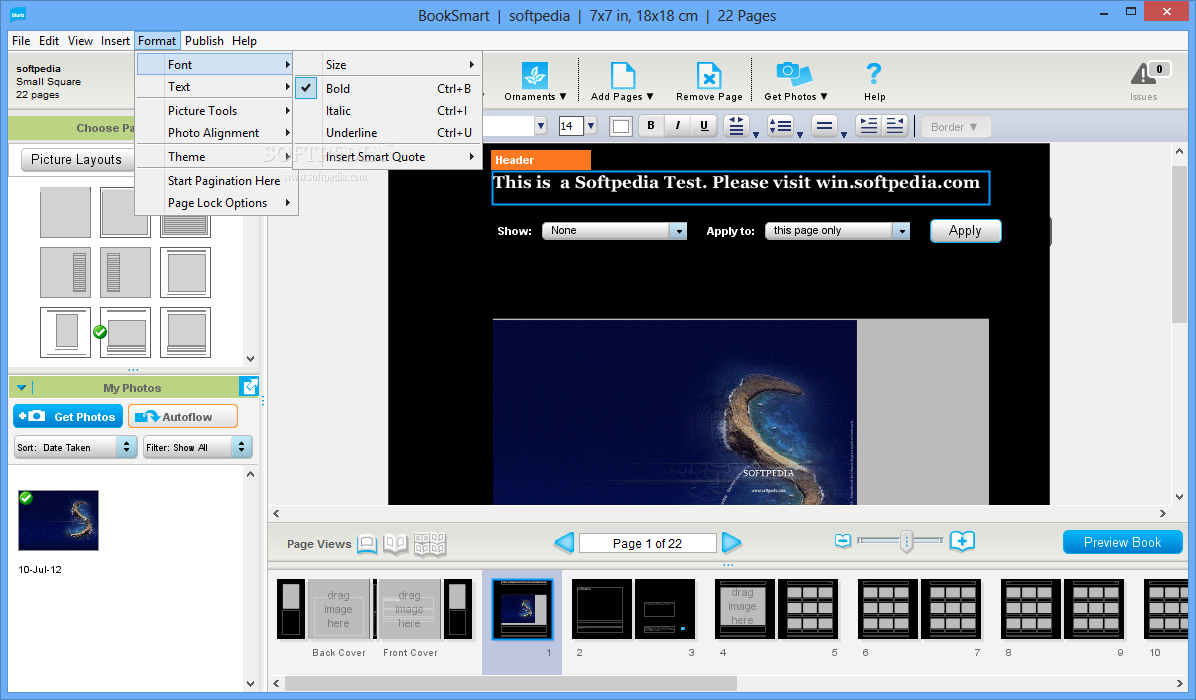Go to previous page arrow
Screen dimensions: 1196x700
click(564, 542)
